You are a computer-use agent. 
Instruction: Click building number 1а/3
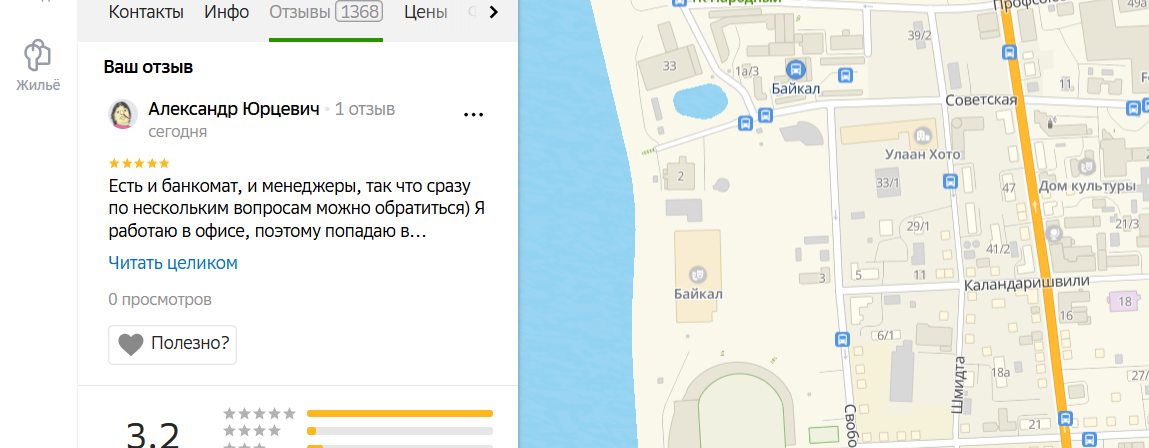coord(746,70)
